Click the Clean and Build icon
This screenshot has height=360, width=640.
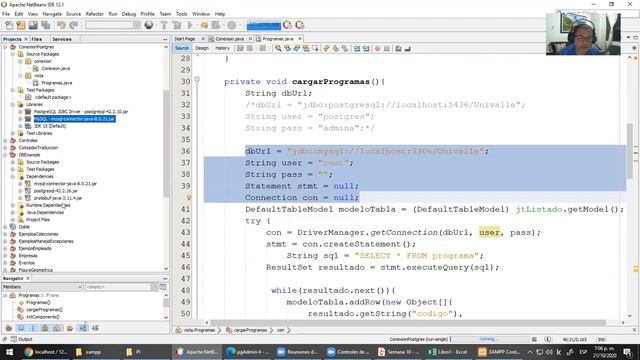(x=177, y=25)
